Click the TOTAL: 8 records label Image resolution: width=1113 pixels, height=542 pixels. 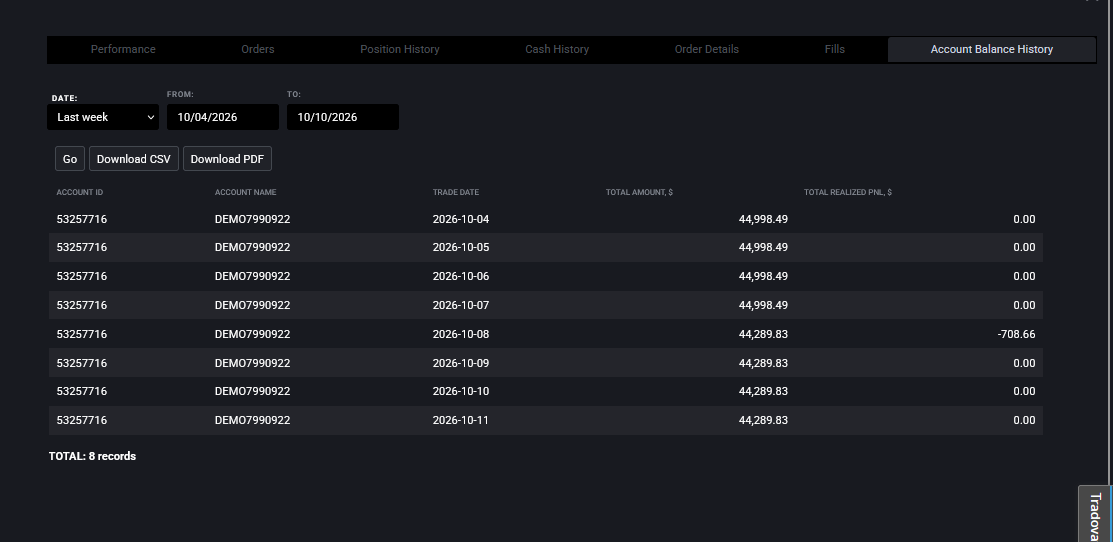tap(92, 456)
